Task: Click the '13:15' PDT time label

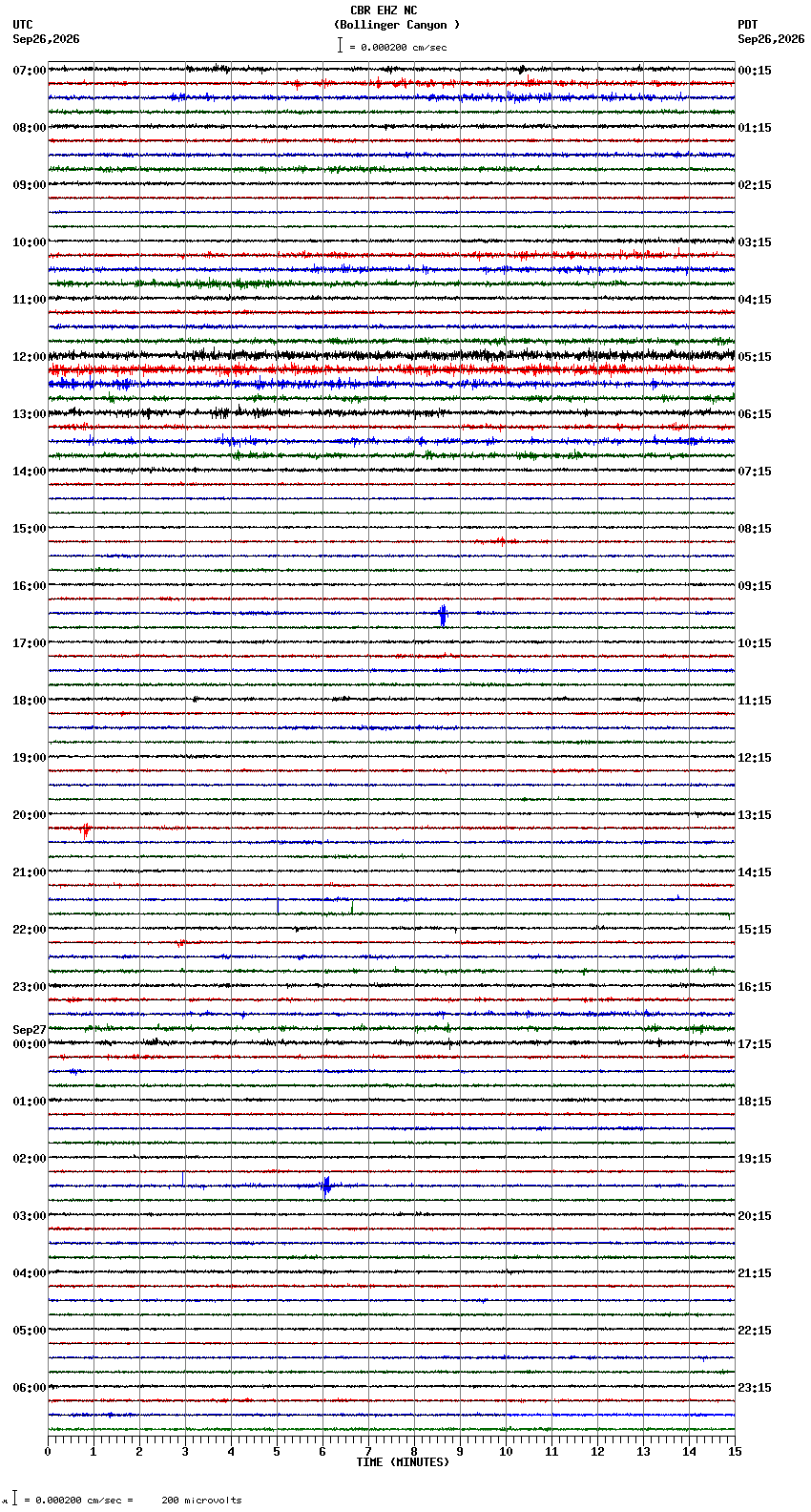Action: pyautogui.click(x=755, y=815)
